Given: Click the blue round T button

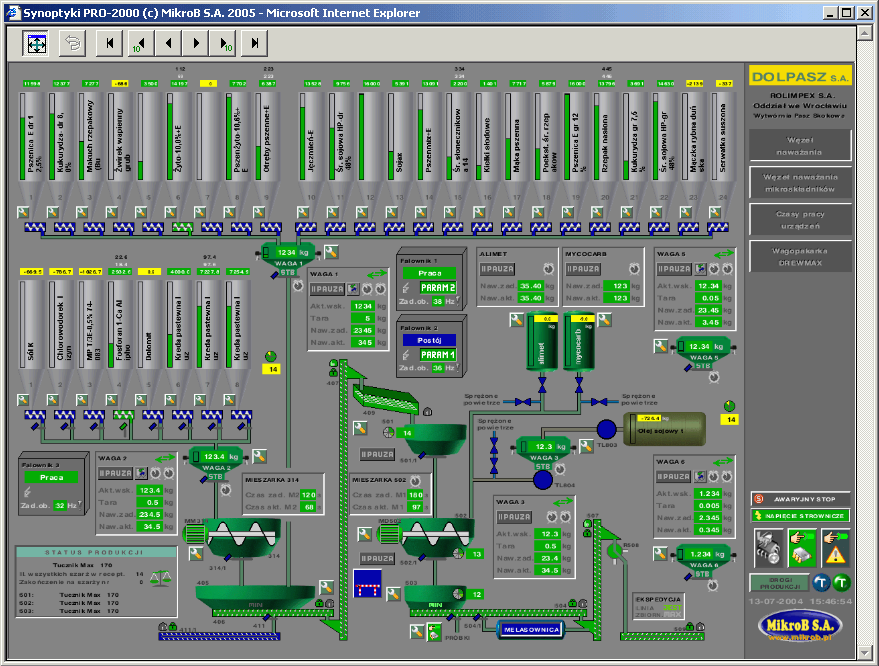Looking at the screenshot, I should coord(821,582).
